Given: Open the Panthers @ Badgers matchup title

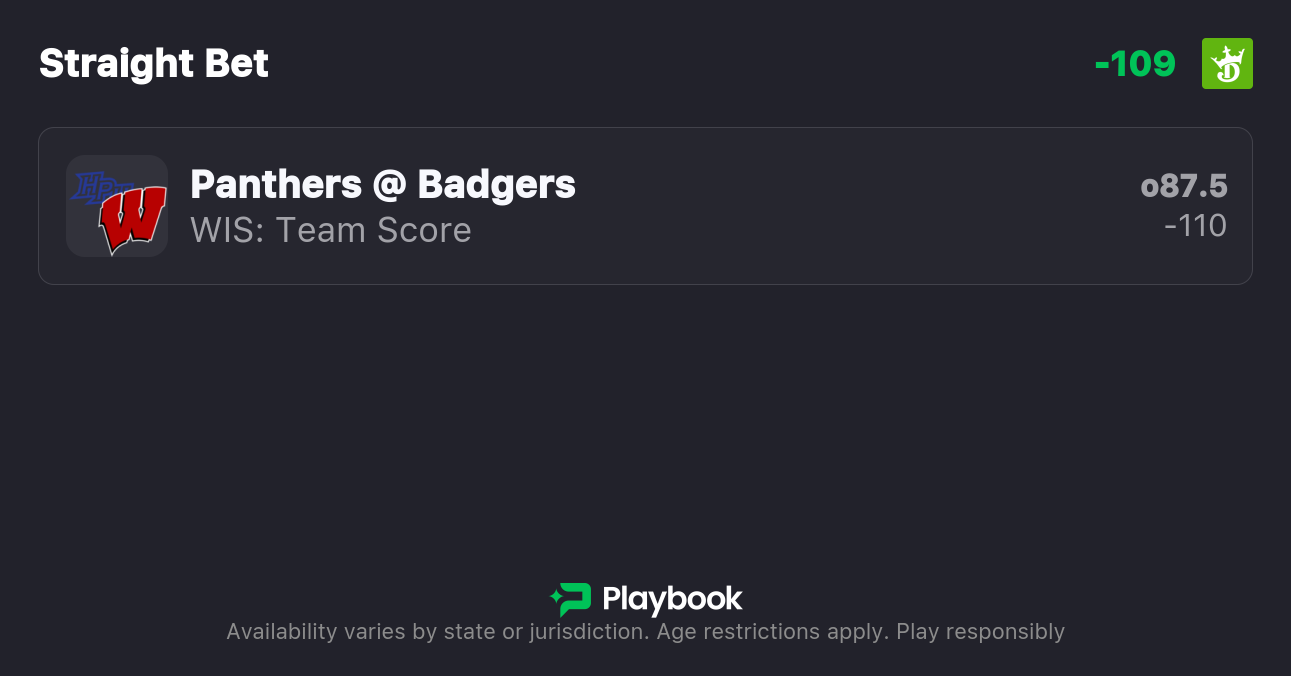Looking at the screenshot, I should pyautogui.click(x=383, y=184).
